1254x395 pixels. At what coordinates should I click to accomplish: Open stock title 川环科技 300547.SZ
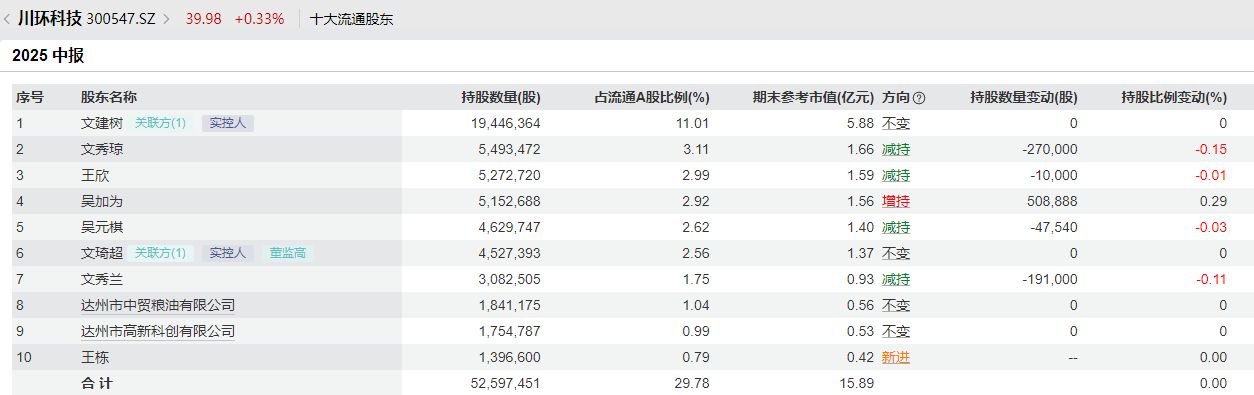click(x=86, y=19)
